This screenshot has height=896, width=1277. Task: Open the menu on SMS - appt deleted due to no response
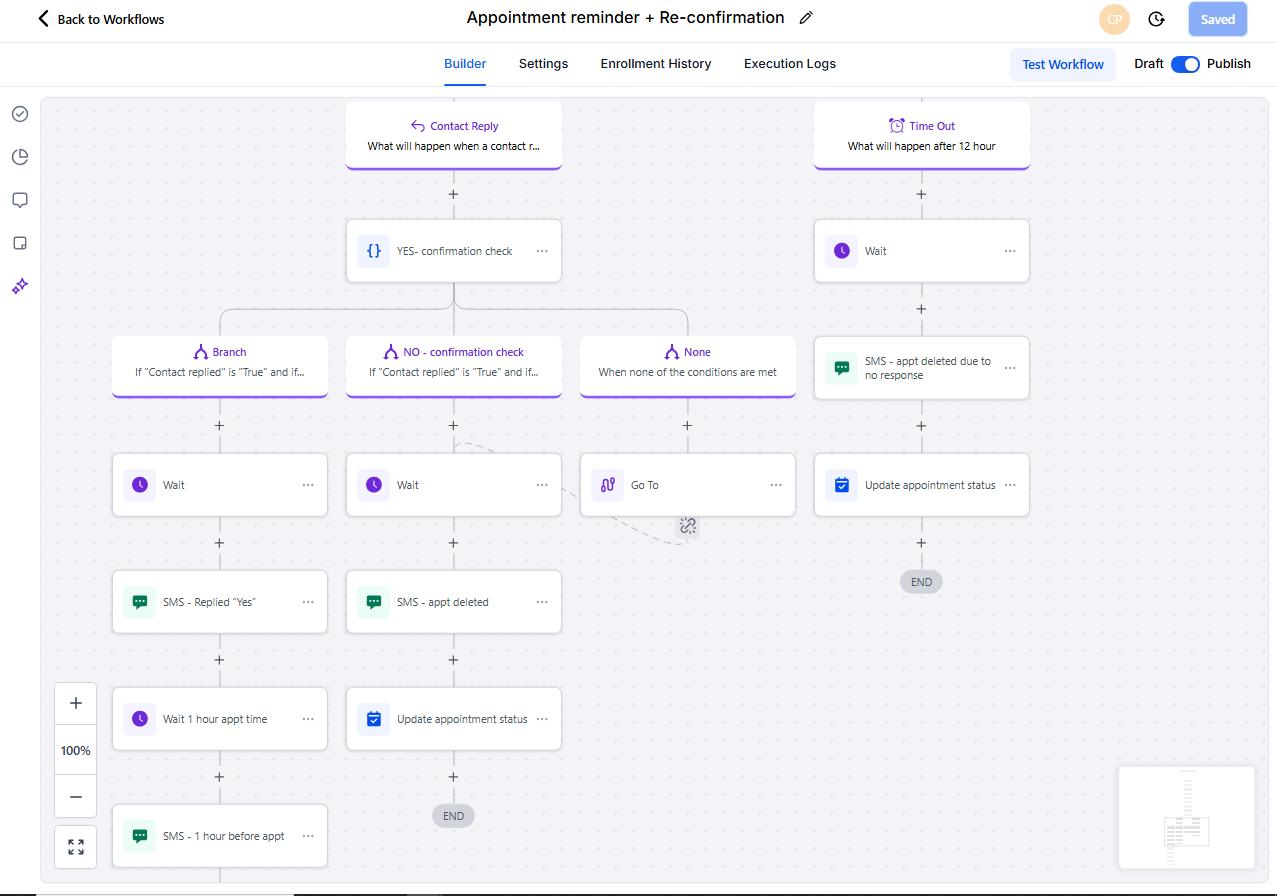click(1010, 368)
